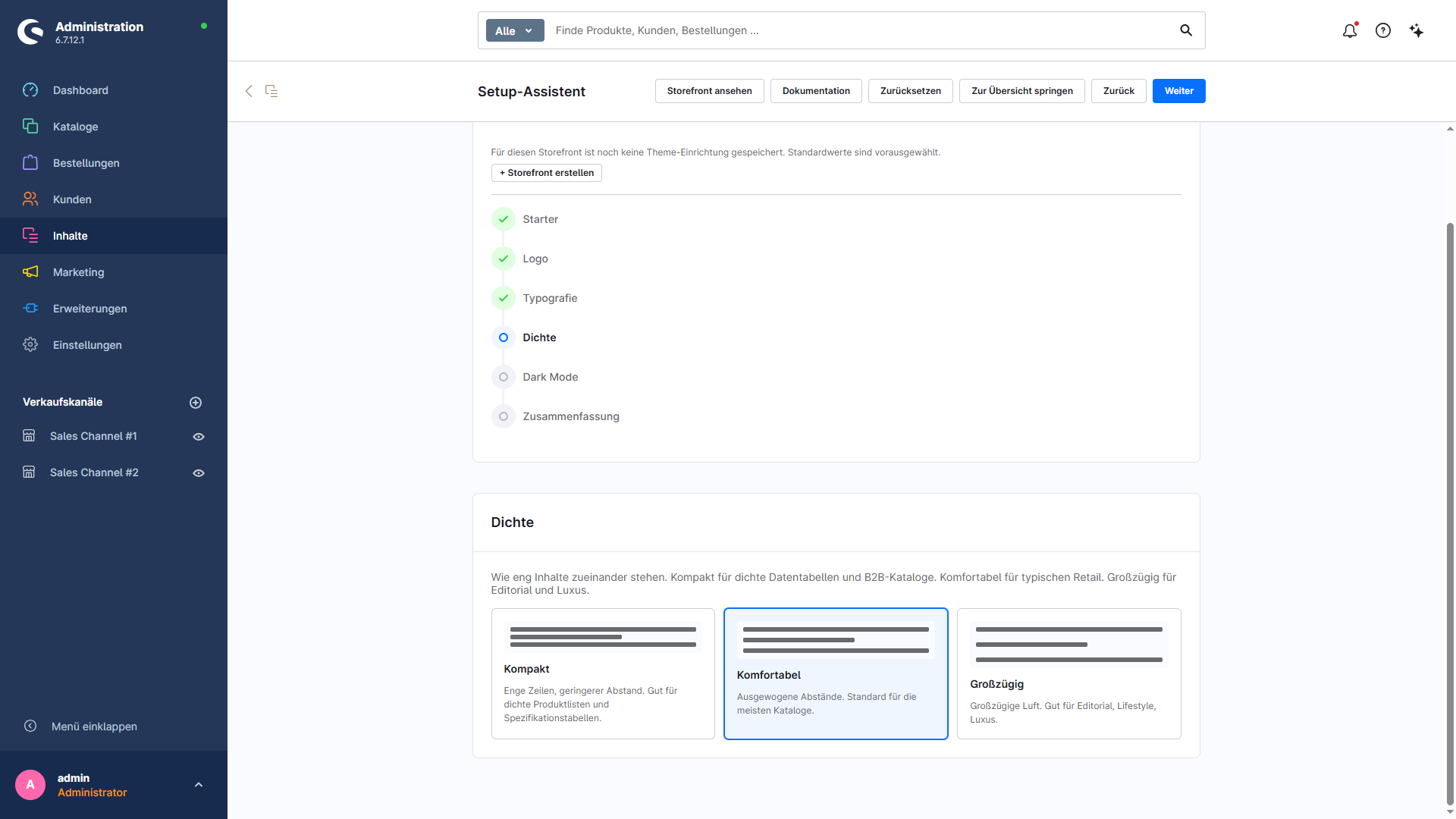Jump to the Dark Mode step
The width and height of the screenshot is (1456, 819).
click(535, 377)
